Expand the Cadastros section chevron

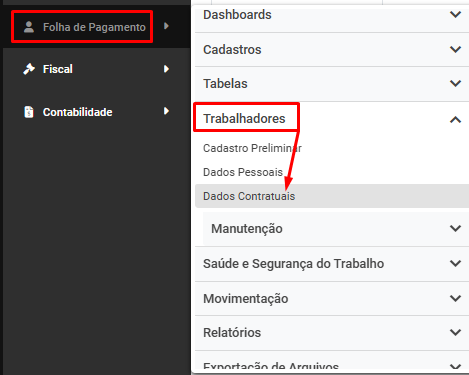point(455,49)
